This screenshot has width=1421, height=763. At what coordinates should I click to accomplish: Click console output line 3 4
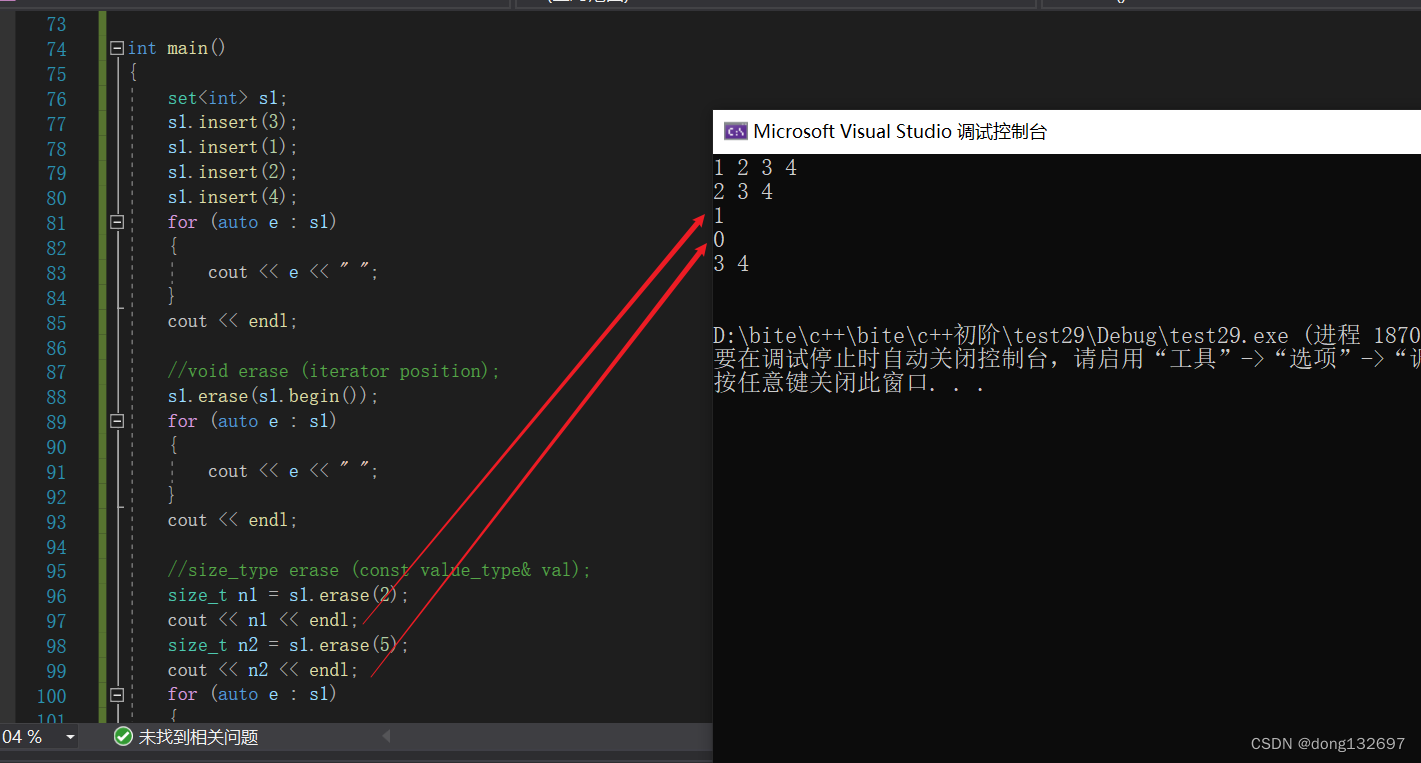731,264
